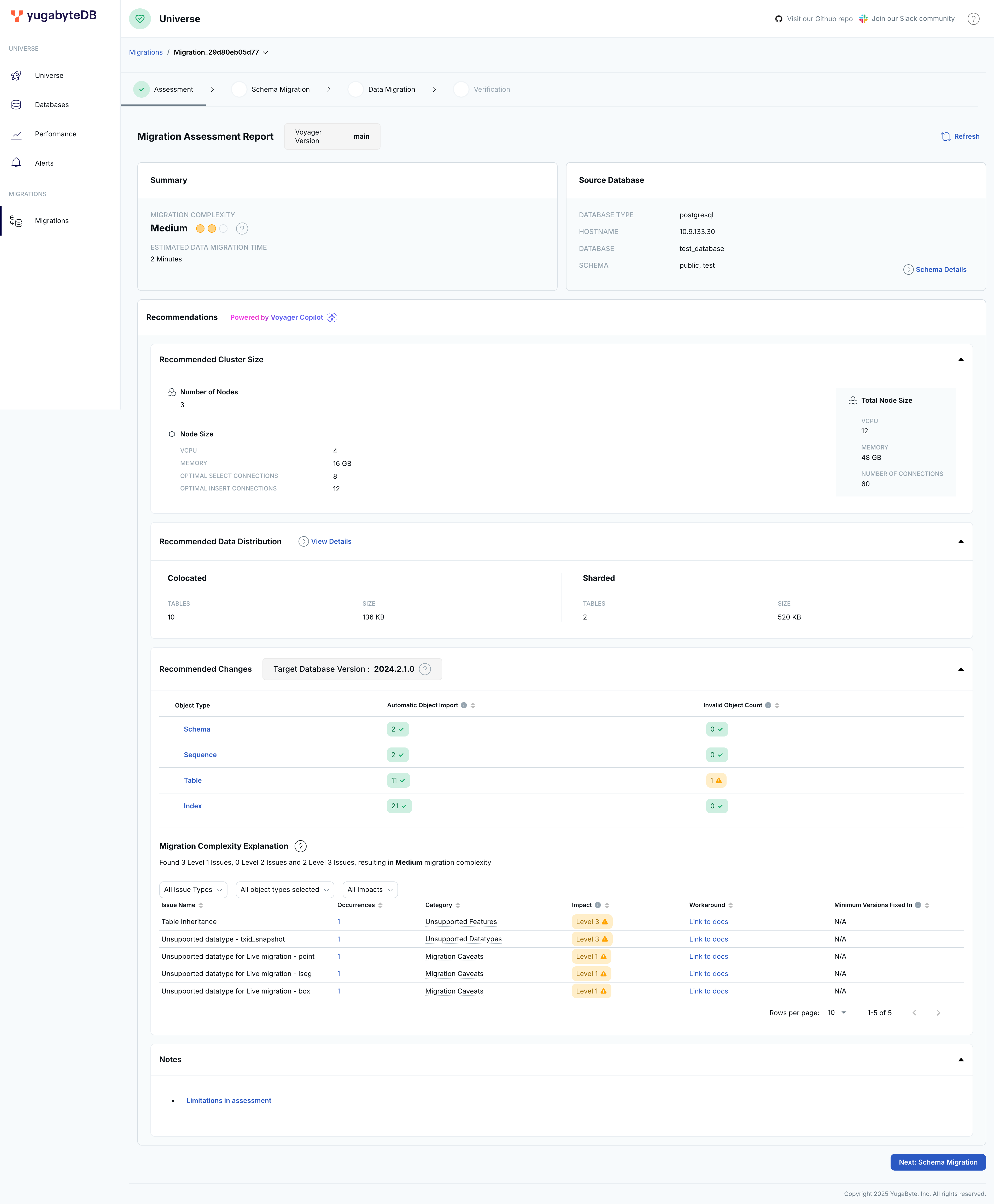Click the Alerts bell icon
Screen dimensions: 994x1204
pyautogui.click(x=16, y=163)
